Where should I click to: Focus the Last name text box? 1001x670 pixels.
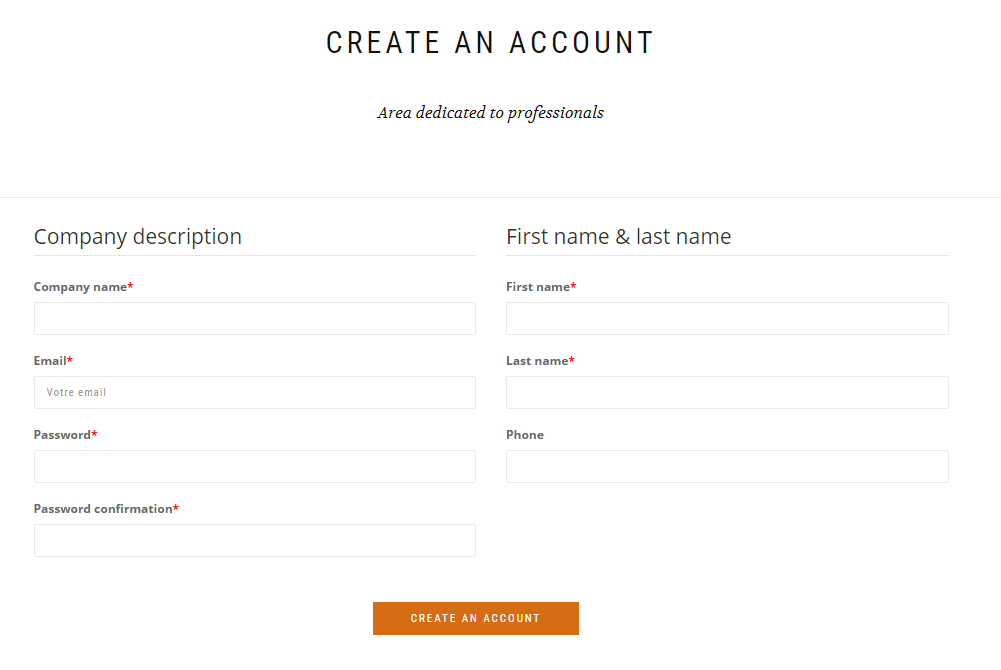(727, 393)
